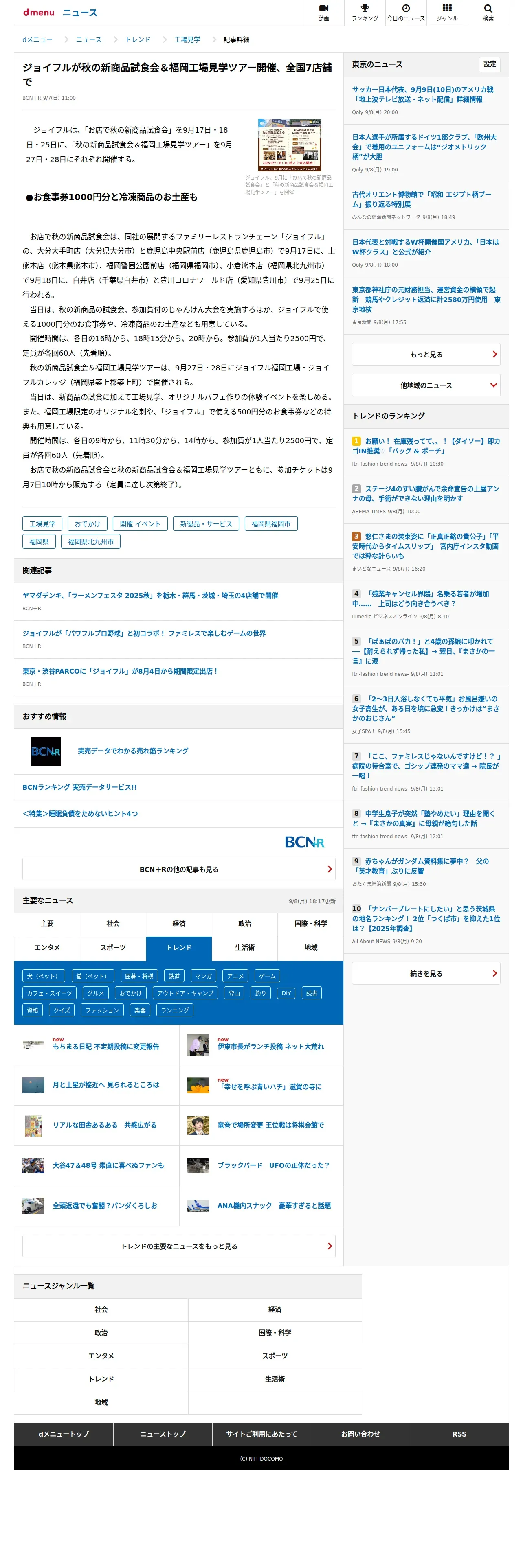This screenshot has height=1568, width=523.
Task: Select the DIY sub-genre chip
Action: [286, 993]
